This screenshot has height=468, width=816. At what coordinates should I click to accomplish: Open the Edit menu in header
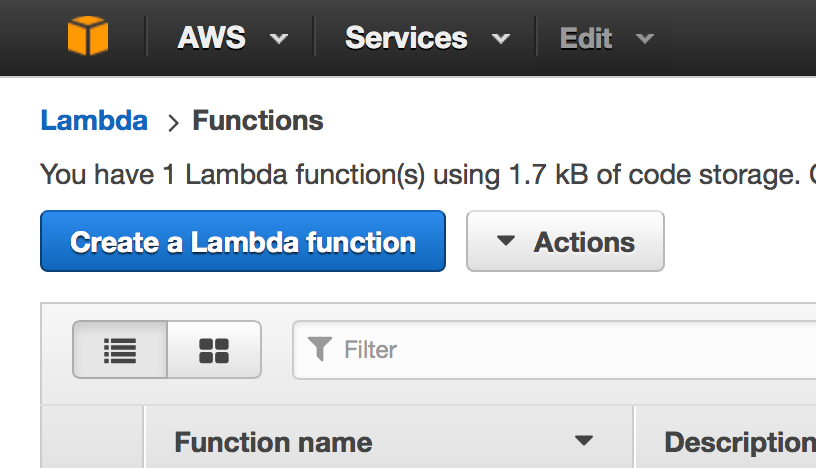click(586, 38)
